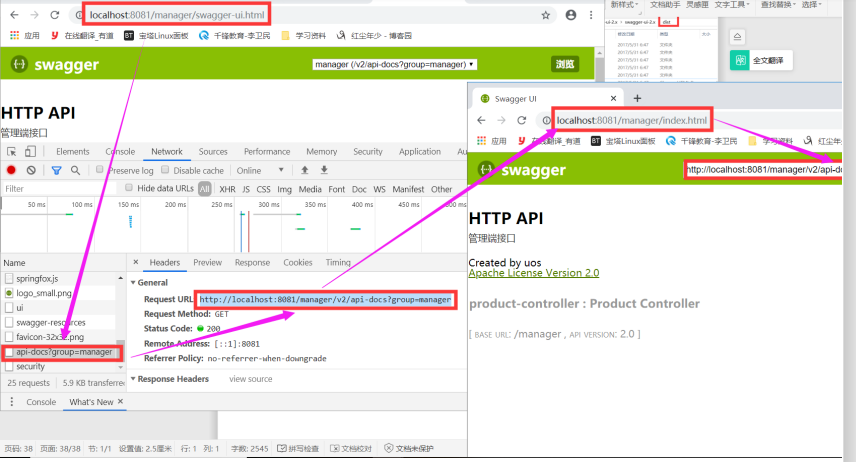
Task: Click the request list scrollbar down arrow
Action: coord(121,368)
